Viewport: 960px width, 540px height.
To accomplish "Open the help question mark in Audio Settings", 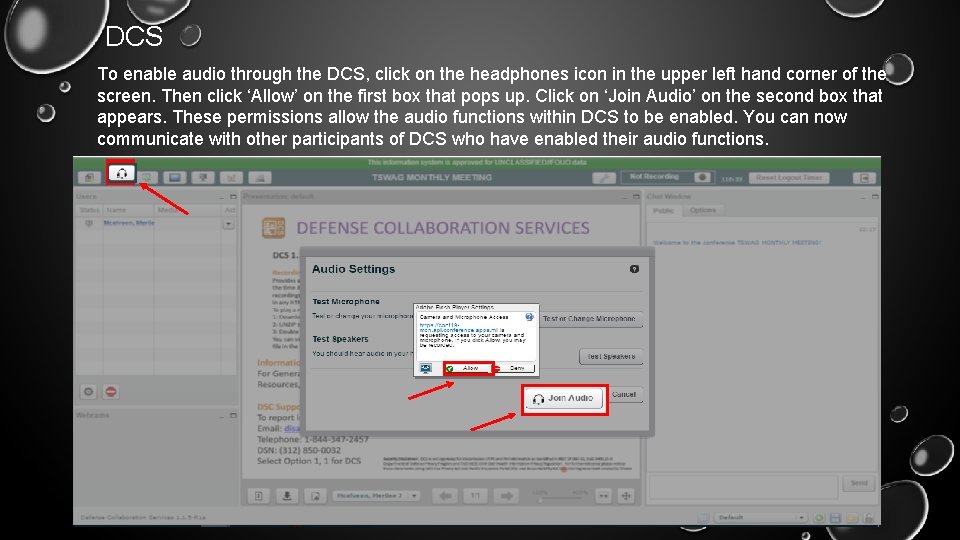I will click(x=634, y=269).
